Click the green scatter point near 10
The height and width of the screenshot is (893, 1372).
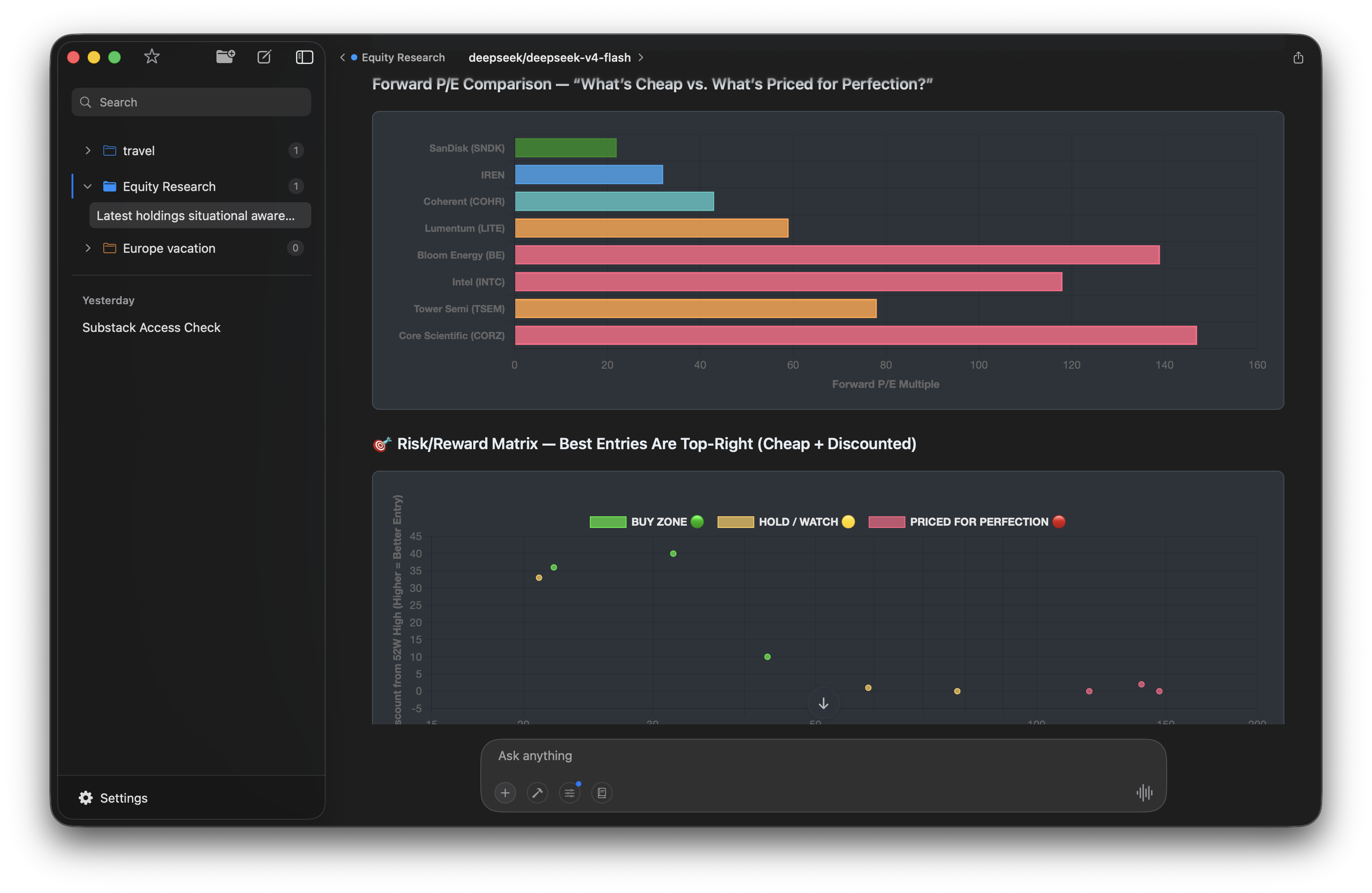(767, 657)
